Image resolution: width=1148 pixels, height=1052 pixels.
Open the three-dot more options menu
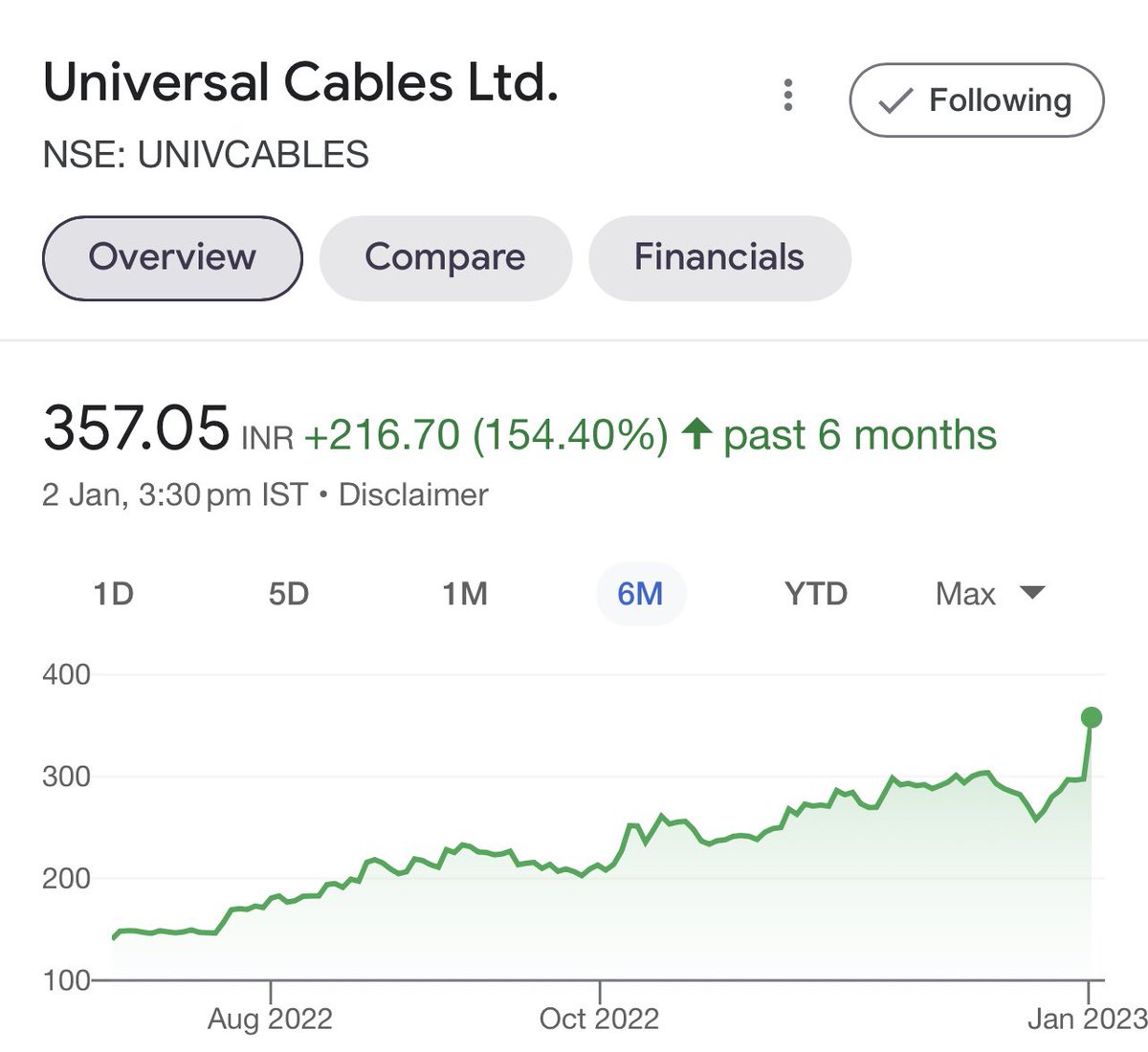788,95
